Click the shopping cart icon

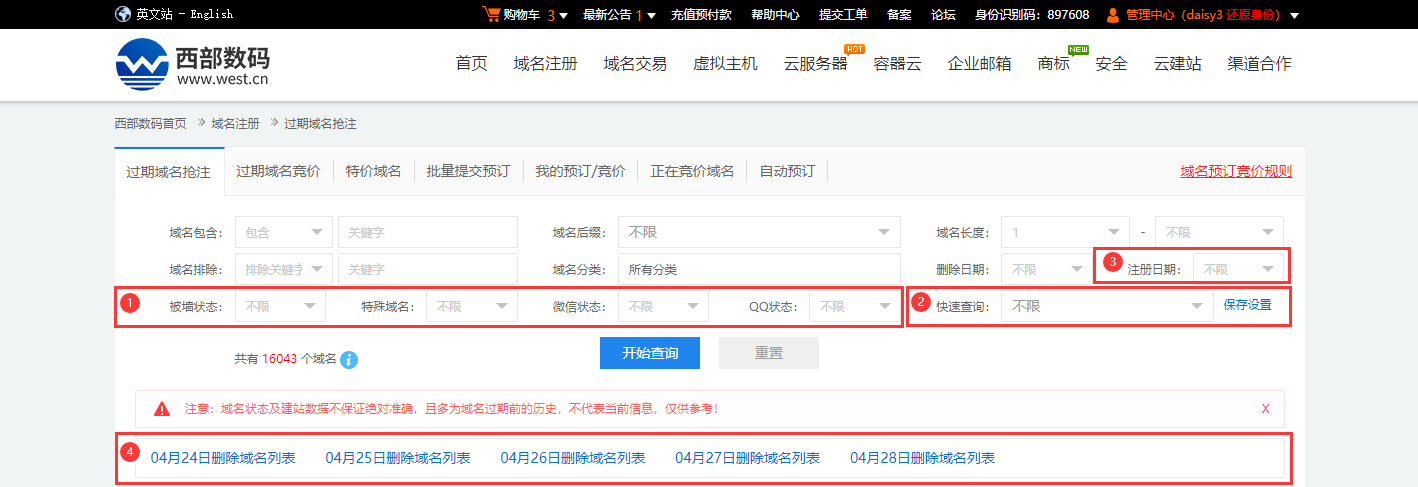pos(491,14)
